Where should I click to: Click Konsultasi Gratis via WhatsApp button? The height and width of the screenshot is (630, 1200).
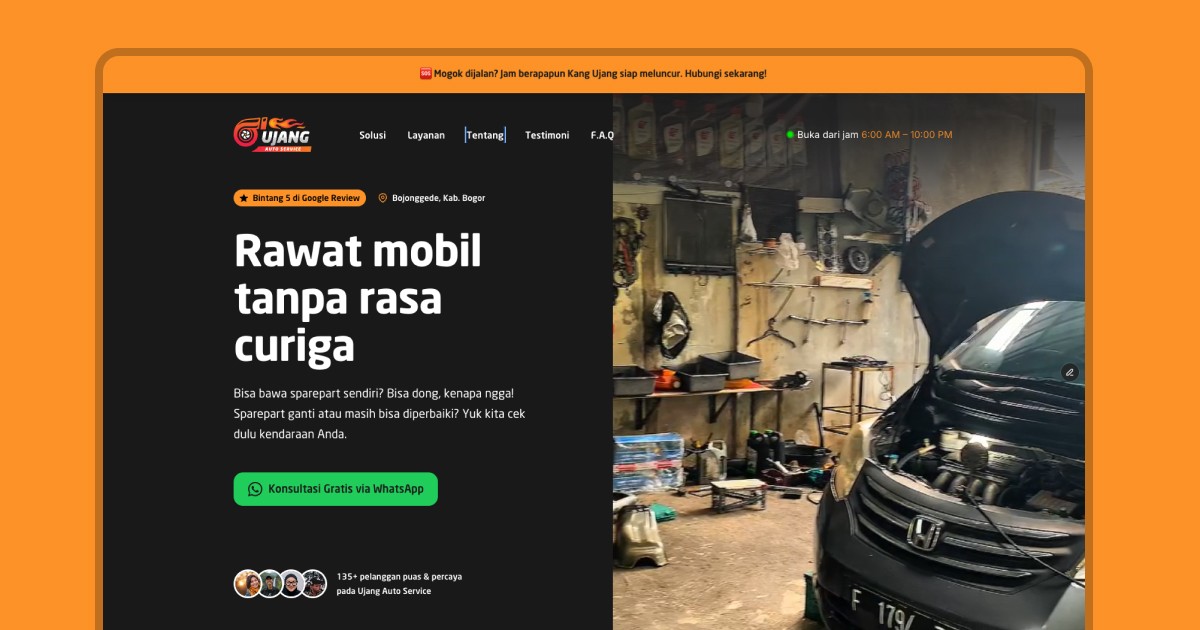[336, 489]
